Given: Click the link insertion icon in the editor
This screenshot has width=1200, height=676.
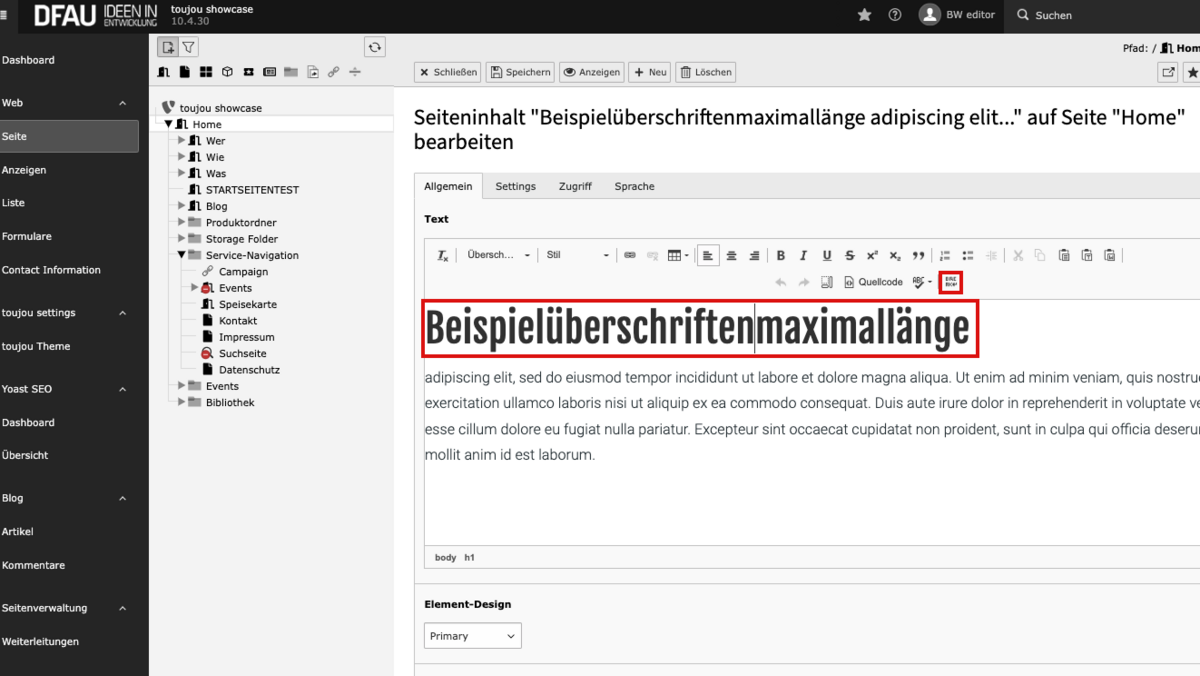Looking at the screenshot, I should [x=630, y=255].
